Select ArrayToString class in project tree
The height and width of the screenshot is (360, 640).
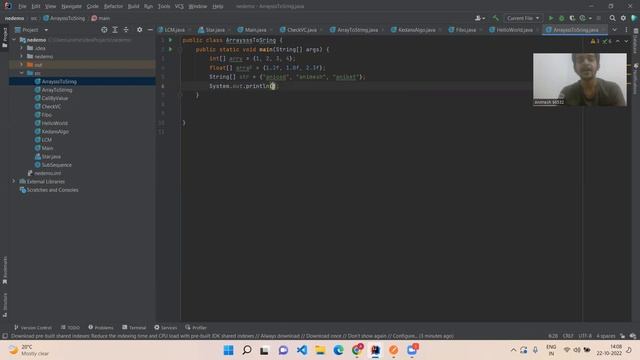click(57, 90)
